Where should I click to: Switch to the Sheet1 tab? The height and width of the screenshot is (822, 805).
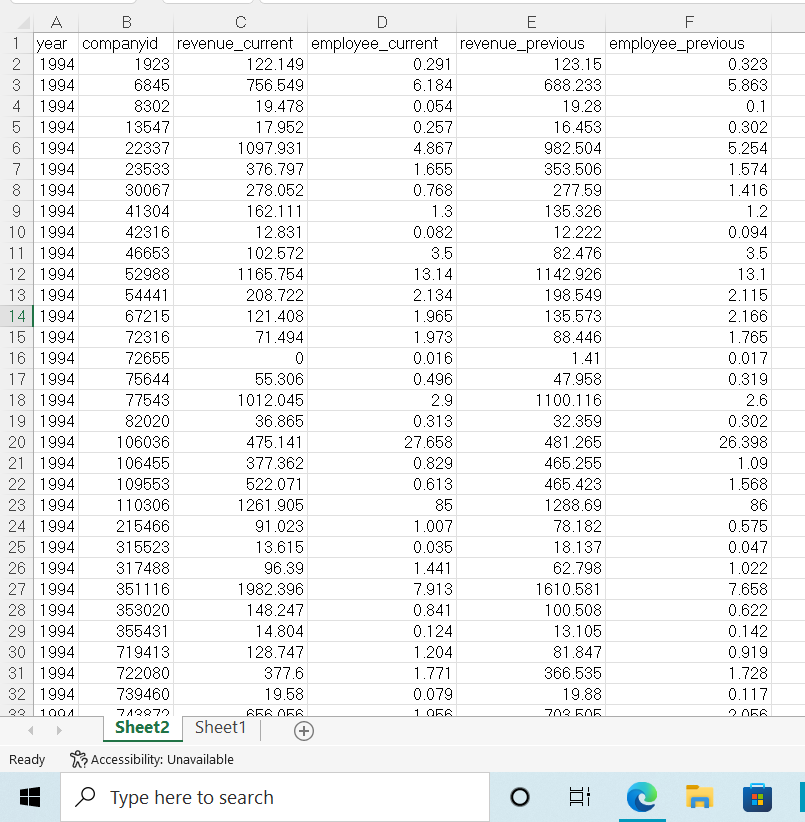click(220, 727)
